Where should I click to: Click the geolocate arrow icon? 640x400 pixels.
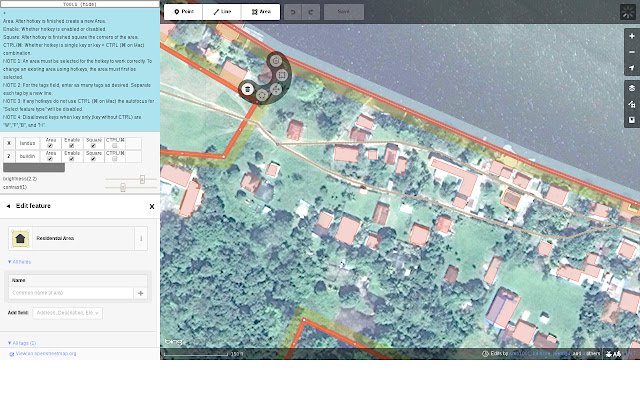coord(631,68)
